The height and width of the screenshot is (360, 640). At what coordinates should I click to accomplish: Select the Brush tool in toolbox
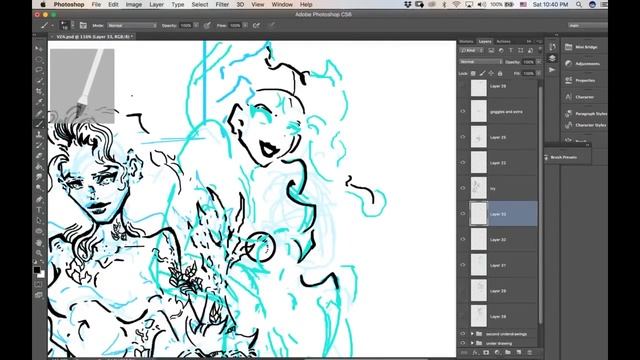[x=39, y=124]
